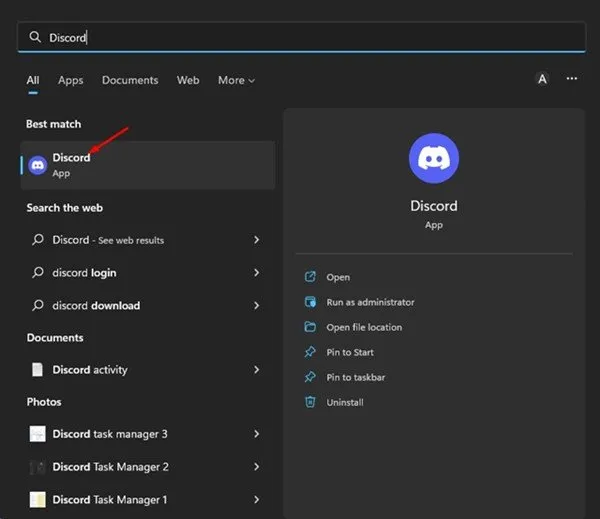Viewport: 600px width, 519px height.
Task: Open the three-dot options menu
Action: pyautogui.click(x=572, y=78)
